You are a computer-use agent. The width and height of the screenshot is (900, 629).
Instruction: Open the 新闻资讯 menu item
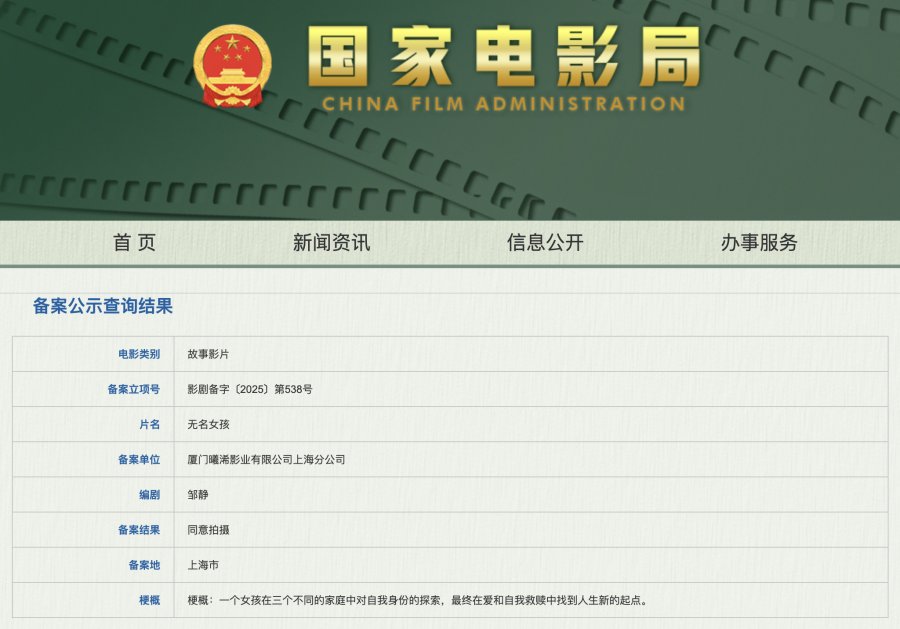click(x=331, y=243)
